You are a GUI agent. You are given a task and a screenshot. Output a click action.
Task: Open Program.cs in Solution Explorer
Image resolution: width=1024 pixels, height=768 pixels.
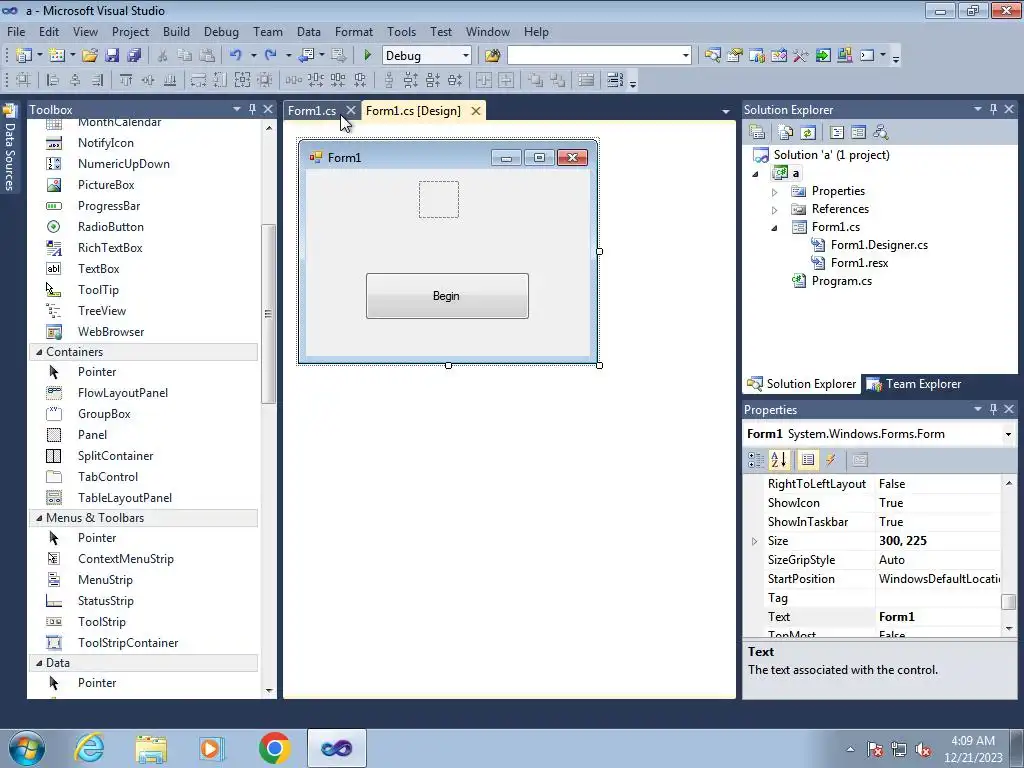pos(841,281)
